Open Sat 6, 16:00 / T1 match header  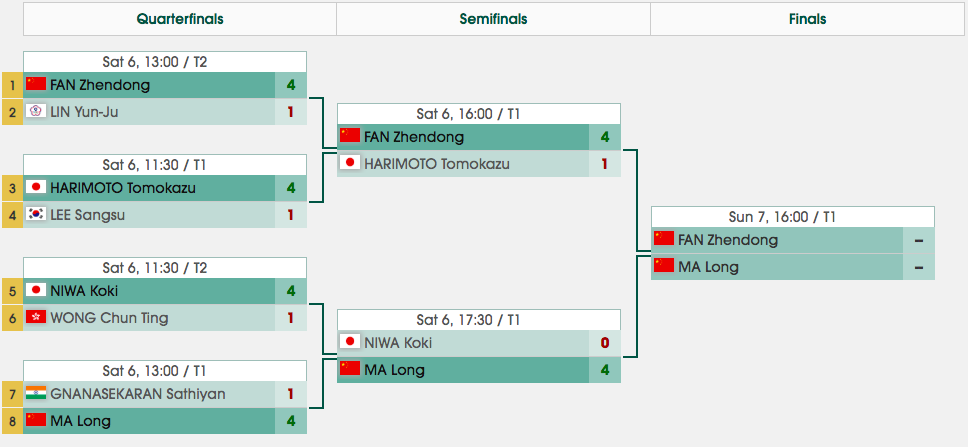coord(479,114)
